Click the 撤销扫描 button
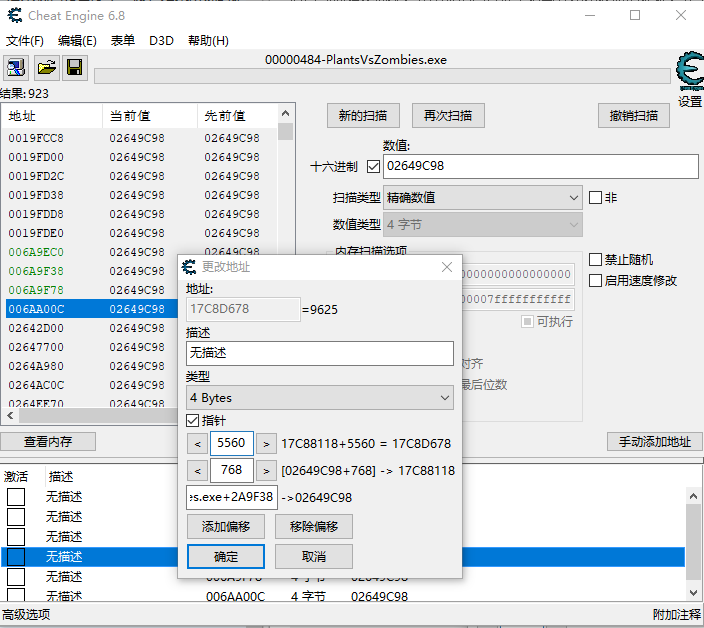Screen dimensions: 704x628 point(634,116)
